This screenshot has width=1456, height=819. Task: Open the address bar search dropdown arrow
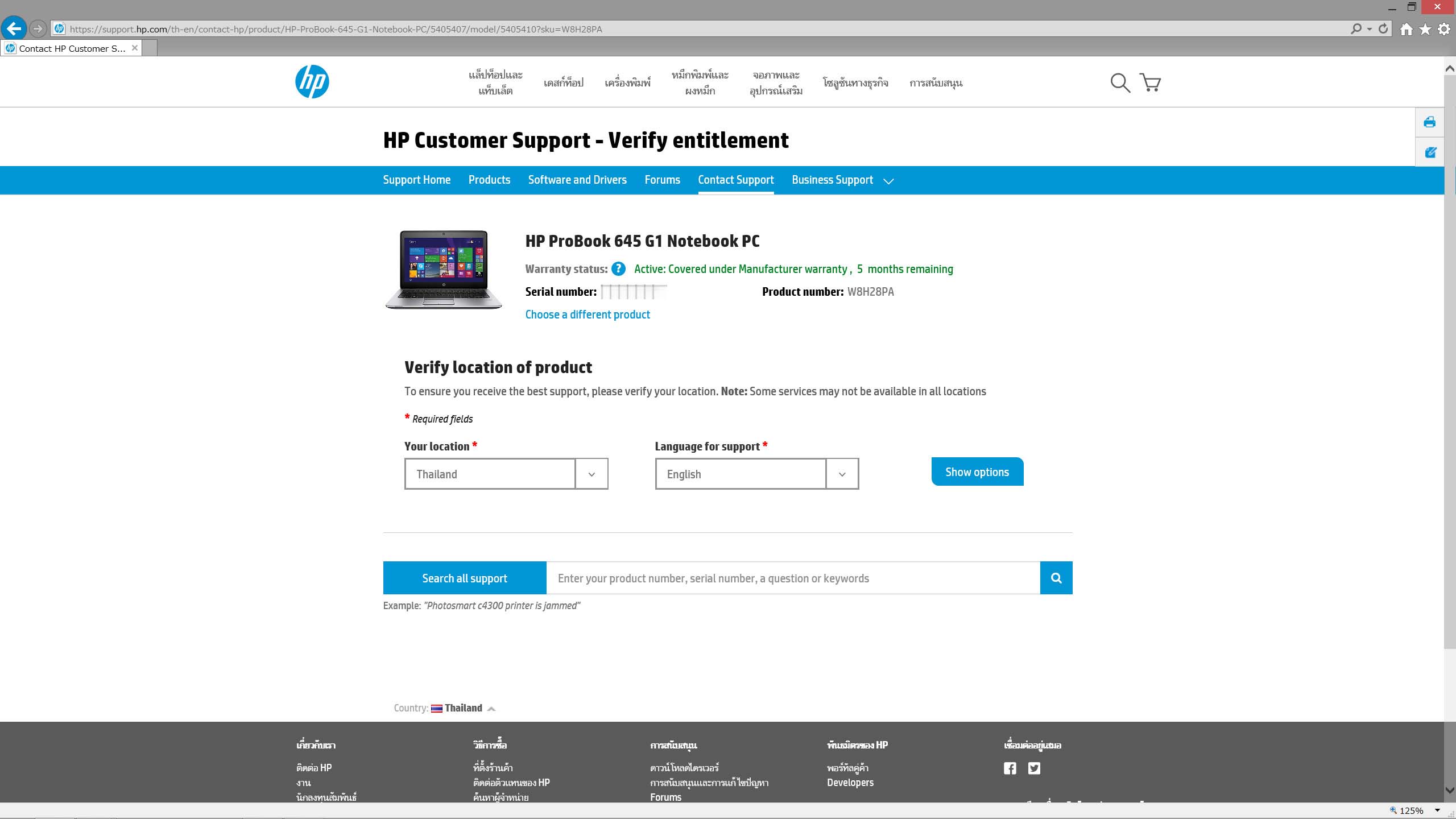pyautogui.click(x=1369, y=28)
